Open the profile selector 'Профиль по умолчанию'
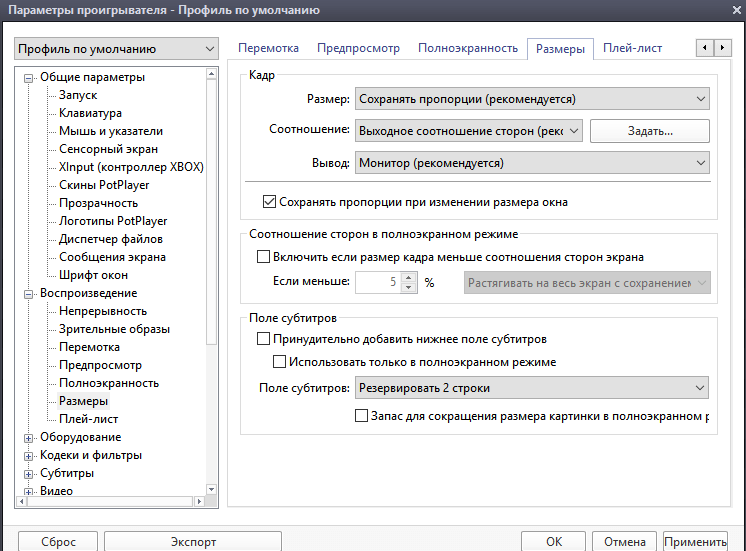This screenshot has height=551, width=746. coord(116,49)
